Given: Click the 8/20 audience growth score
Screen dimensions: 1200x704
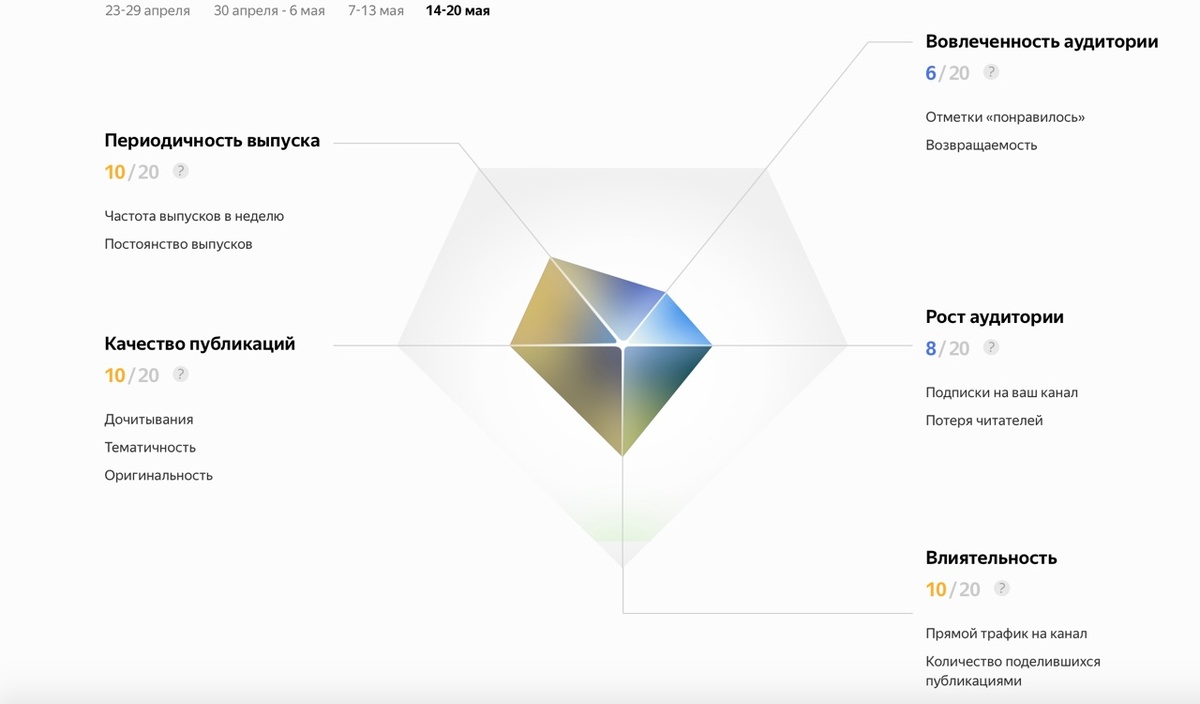Looking at the screenshot, I should click(947, 348).
